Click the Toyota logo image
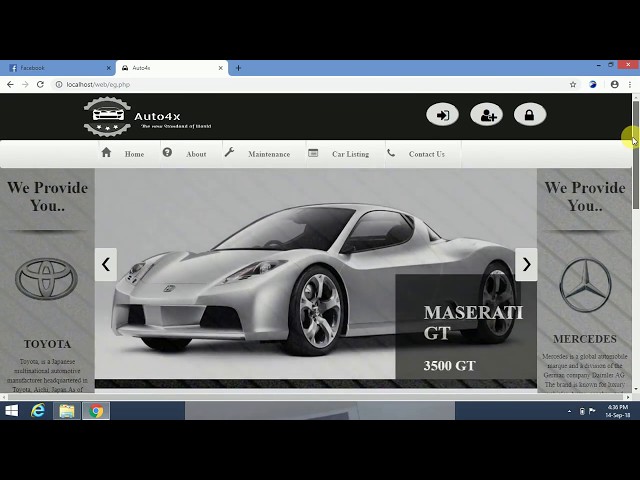This screenshot has width=640, height=480. tap(47, 279)
